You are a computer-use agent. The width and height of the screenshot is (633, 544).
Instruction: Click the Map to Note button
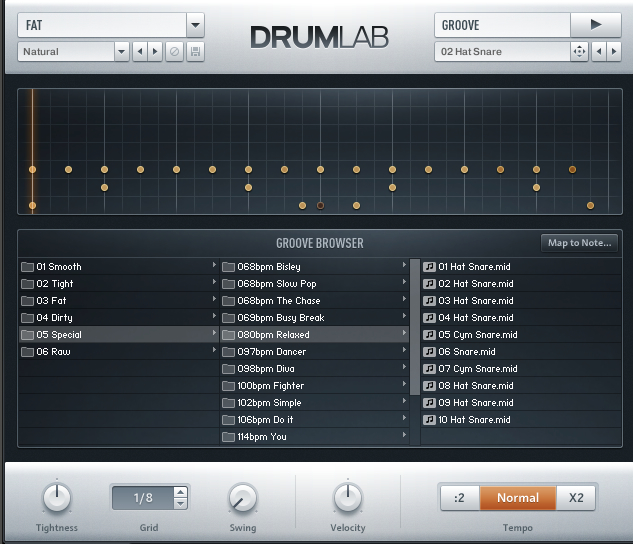point(579,243)
